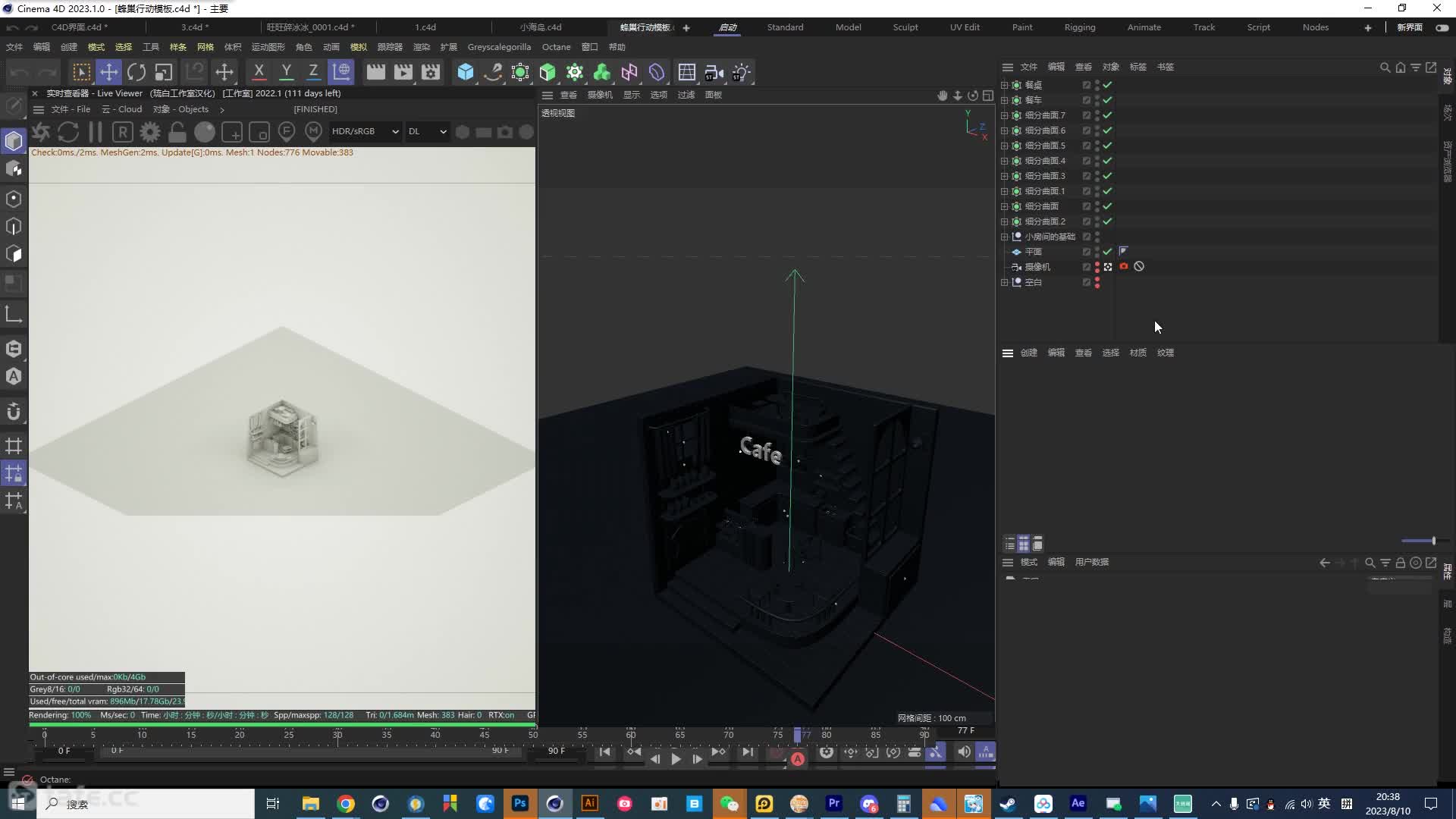Expand 细分曲面.7 object hierarchy
The image size is (1456, 819).
click(1005, 115)
